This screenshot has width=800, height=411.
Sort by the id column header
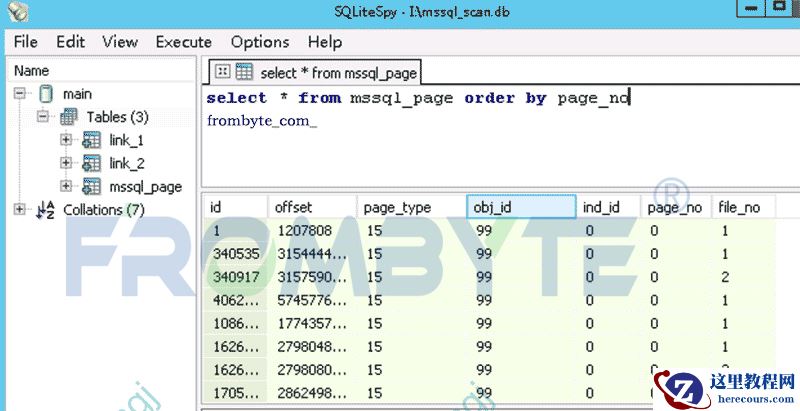pyautogui.click(x=236, y=207)
